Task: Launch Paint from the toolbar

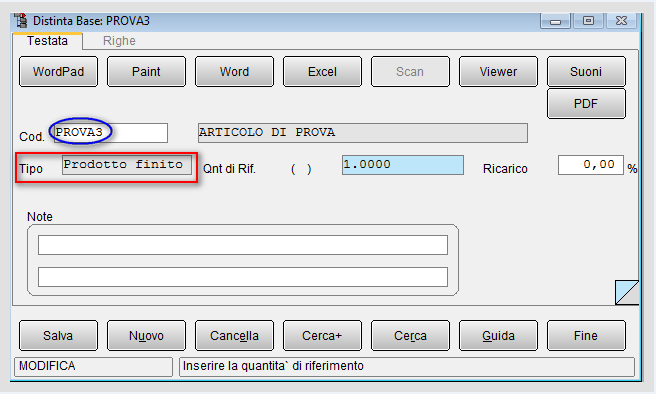Action: coord(146,72)
